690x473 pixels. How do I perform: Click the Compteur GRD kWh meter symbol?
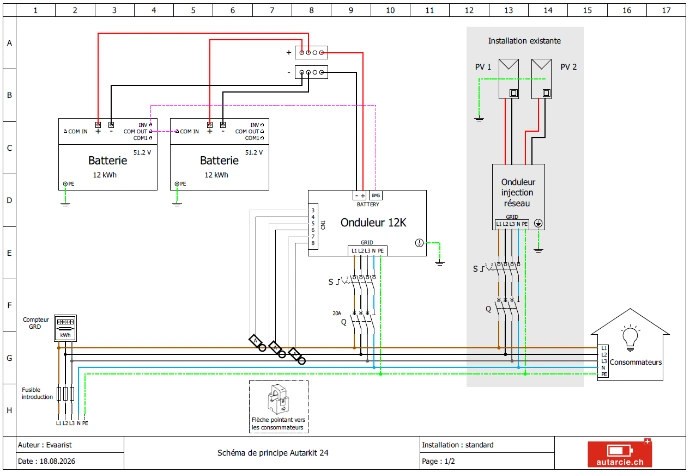click(65, 328)
